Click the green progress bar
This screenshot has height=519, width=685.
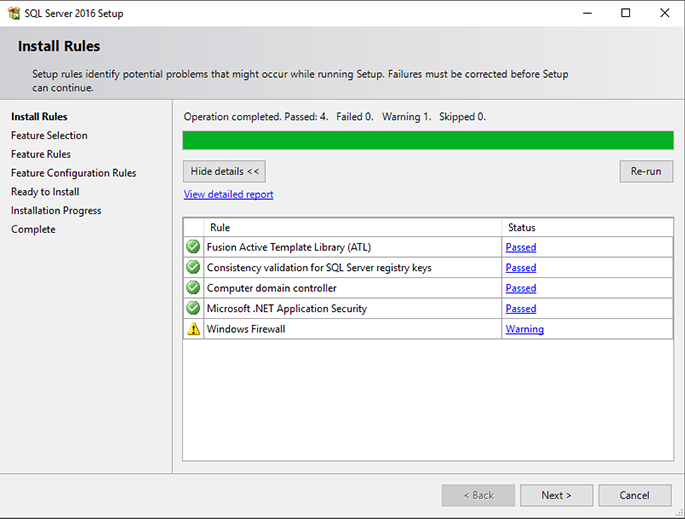[428, 140]
